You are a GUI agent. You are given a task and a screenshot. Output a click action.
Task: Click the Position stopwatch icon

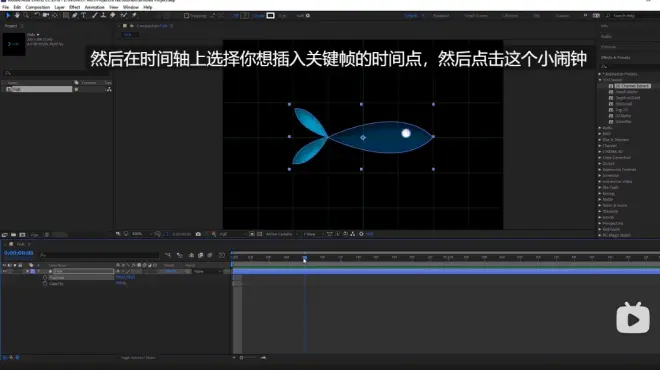pyautogui.click(x=45, y=278)
